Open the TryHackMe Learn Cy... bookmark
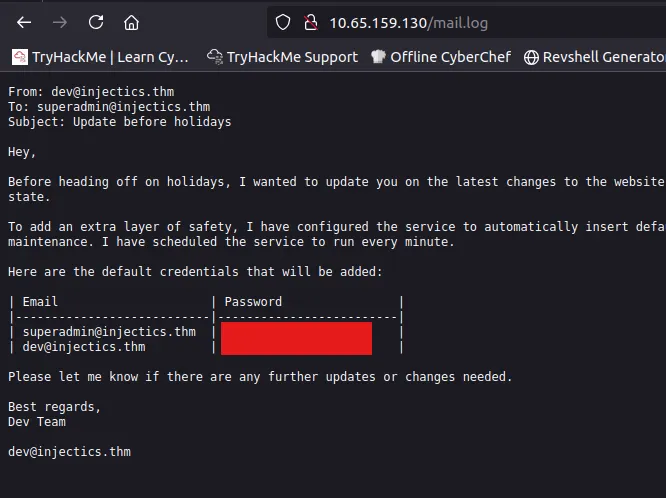This screenshot has width=666, height=498. click(x=100, y=57)
